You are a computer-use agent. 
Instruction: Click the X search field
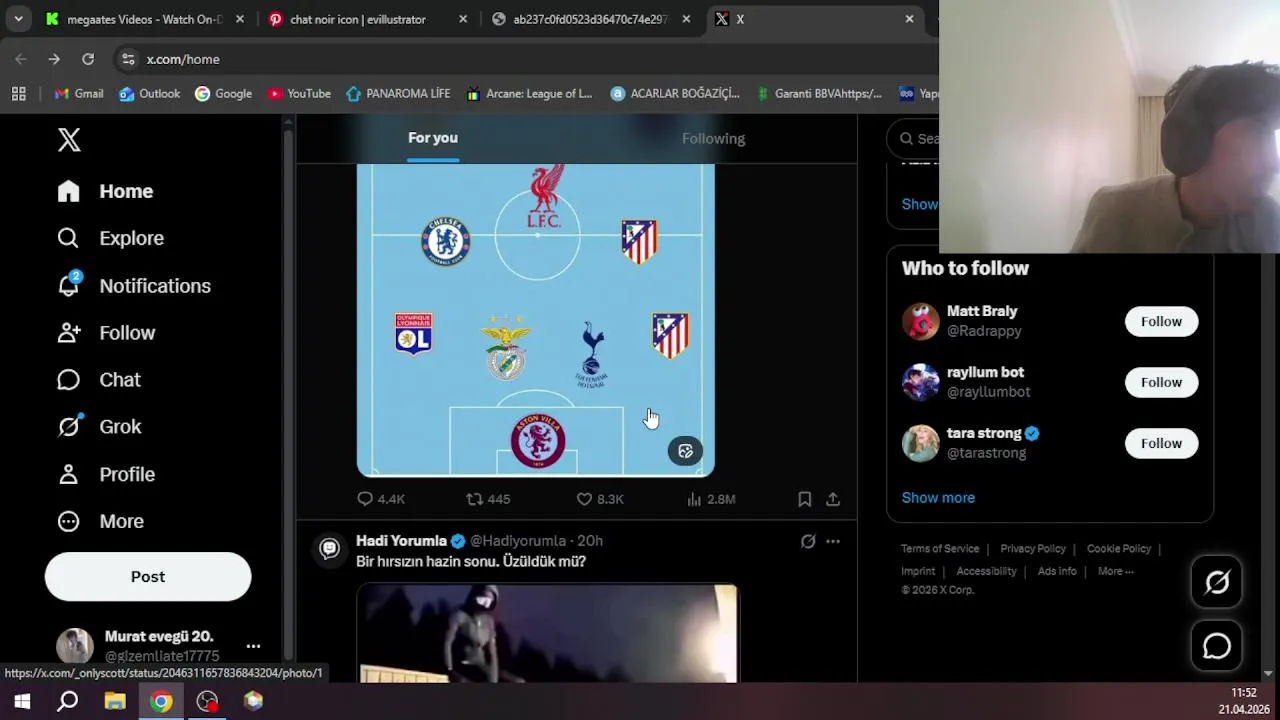[913, 139]
